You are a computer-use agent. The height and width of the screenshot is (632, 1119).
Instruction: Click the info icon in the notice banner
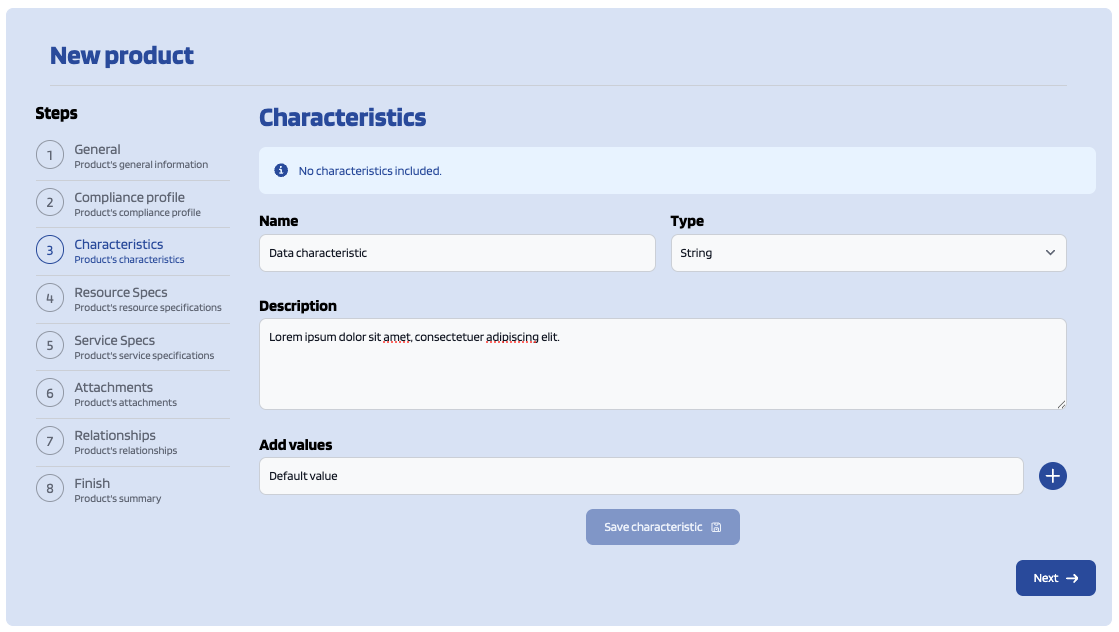(281, 170)
